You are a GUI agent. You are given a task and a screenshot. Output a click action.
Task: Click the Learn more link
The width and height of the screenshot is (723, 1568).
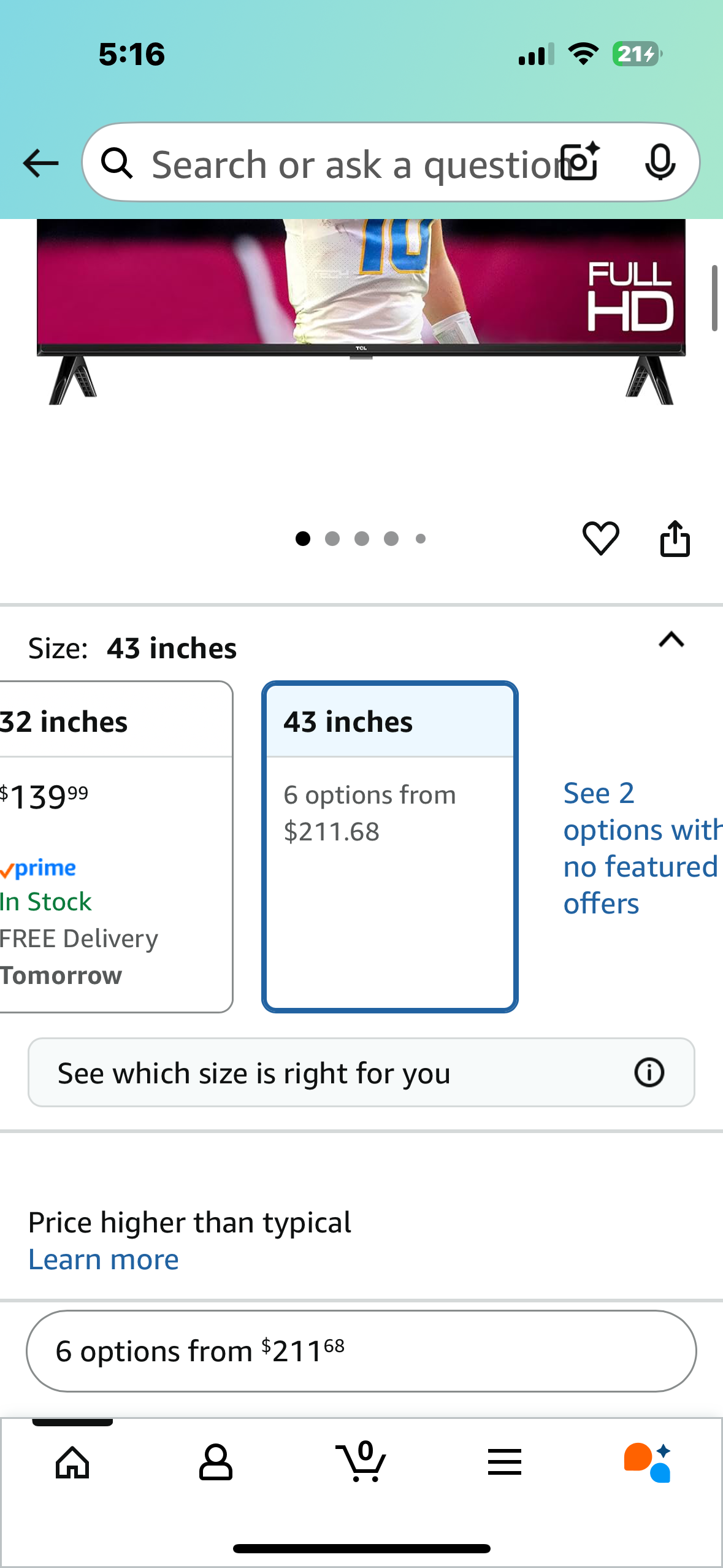(x=104, y=1260)
